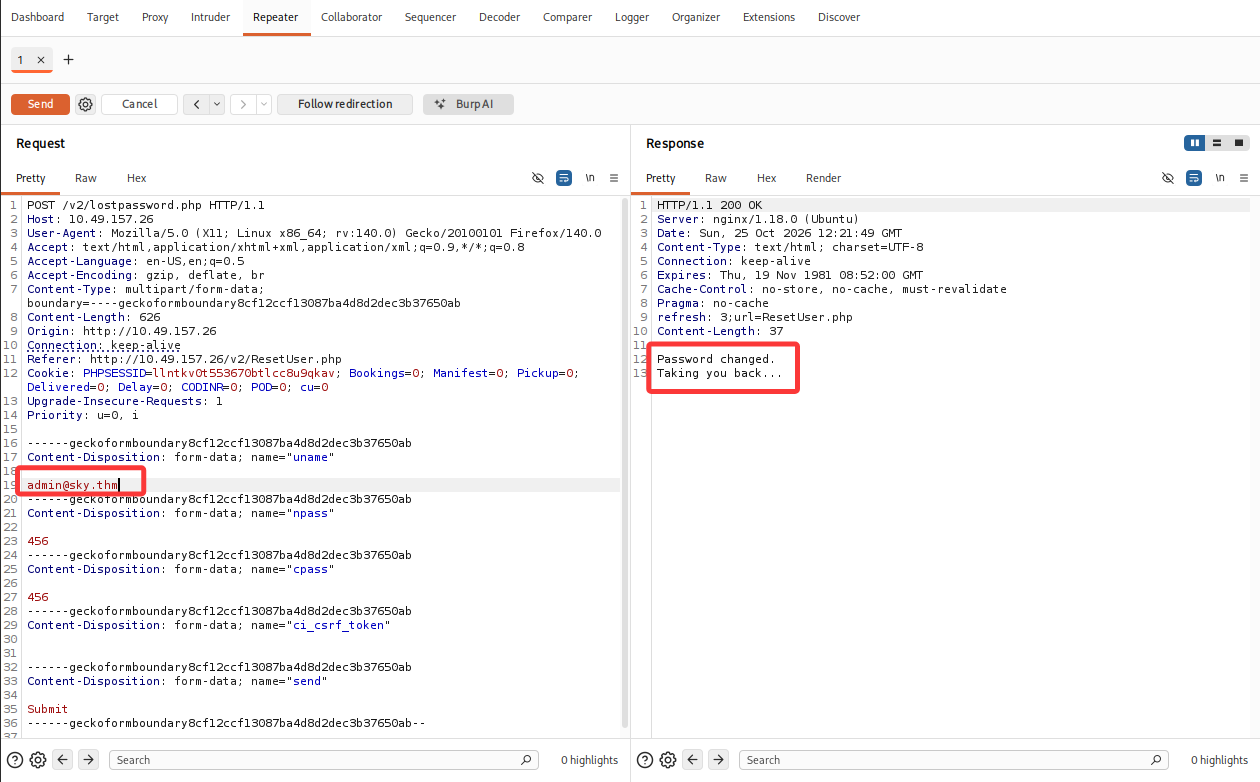Open the Proxy tab
Image resolution: width=1260 pixels, height=782 pixels.
click(155, 17)
